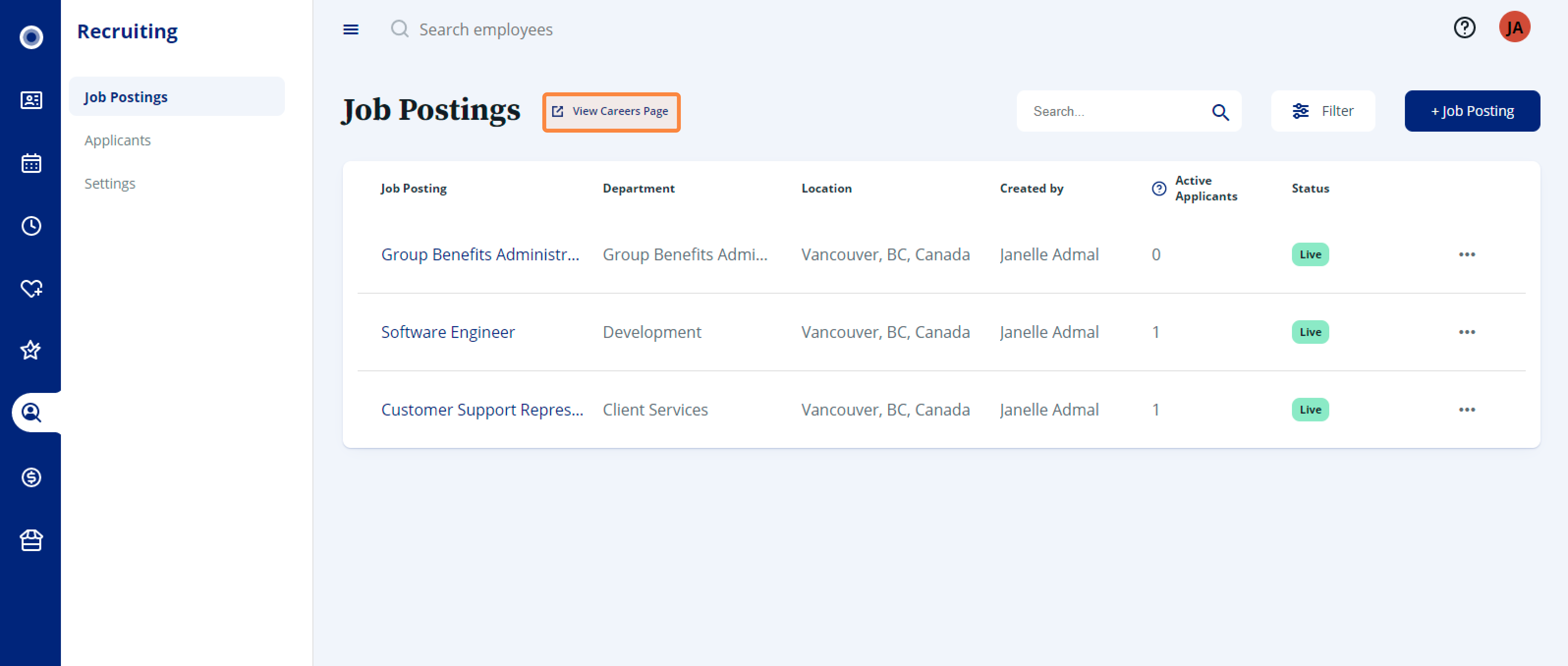
Task: Open more options for Software Engineer row
Action: [x=1466, y=332]
